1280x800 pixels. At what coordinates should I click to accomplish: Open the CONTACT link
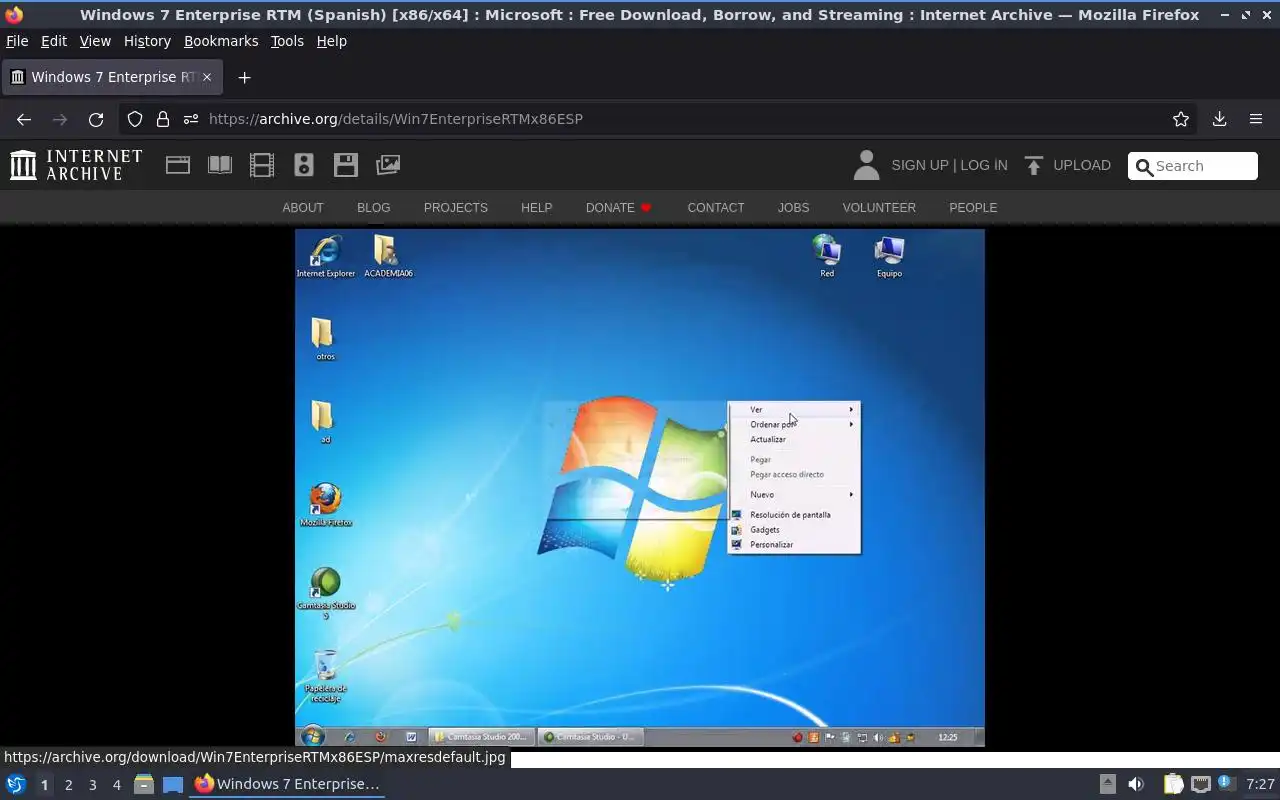coord(716,208)
